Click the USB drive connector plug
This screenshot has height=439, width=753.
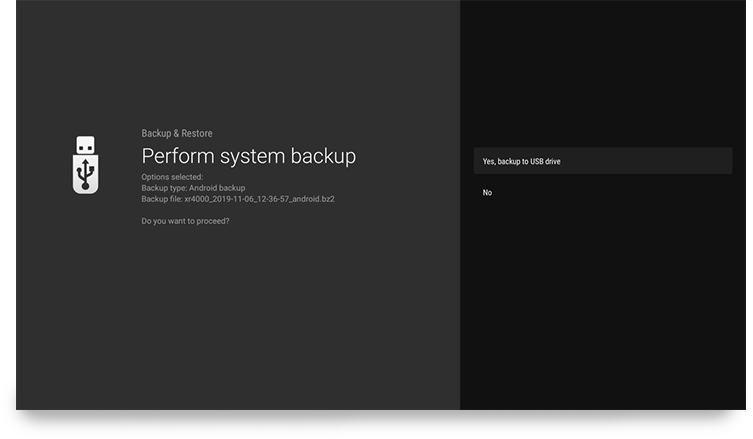point(85,145)
